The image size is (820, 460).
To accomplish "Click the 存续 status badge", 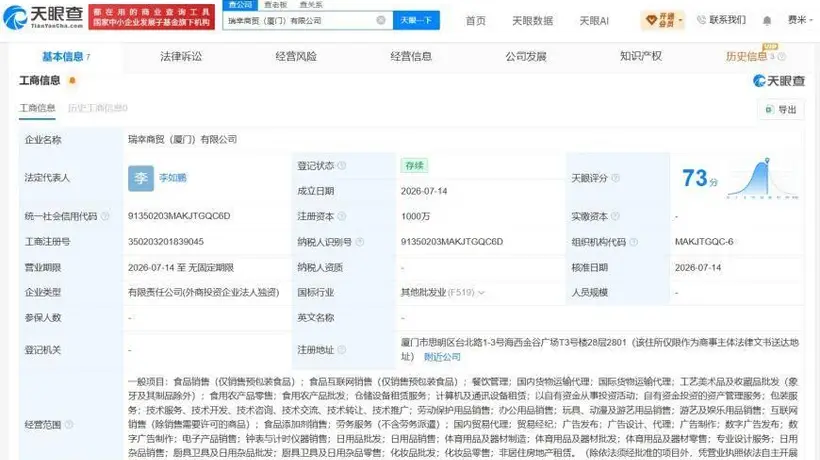I will click(414, 166).
